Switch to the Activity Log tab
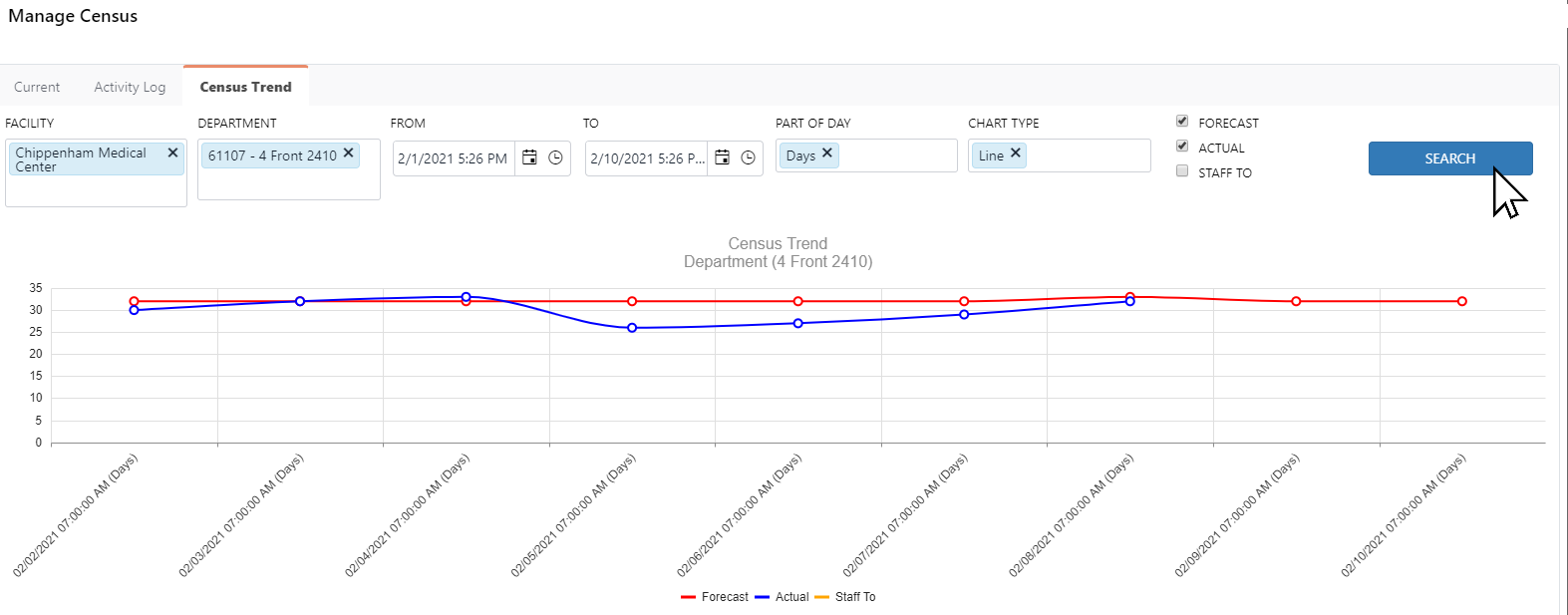Image resolution: width=1568 pixels, height=615 pixels. click(x=130, y=87)
